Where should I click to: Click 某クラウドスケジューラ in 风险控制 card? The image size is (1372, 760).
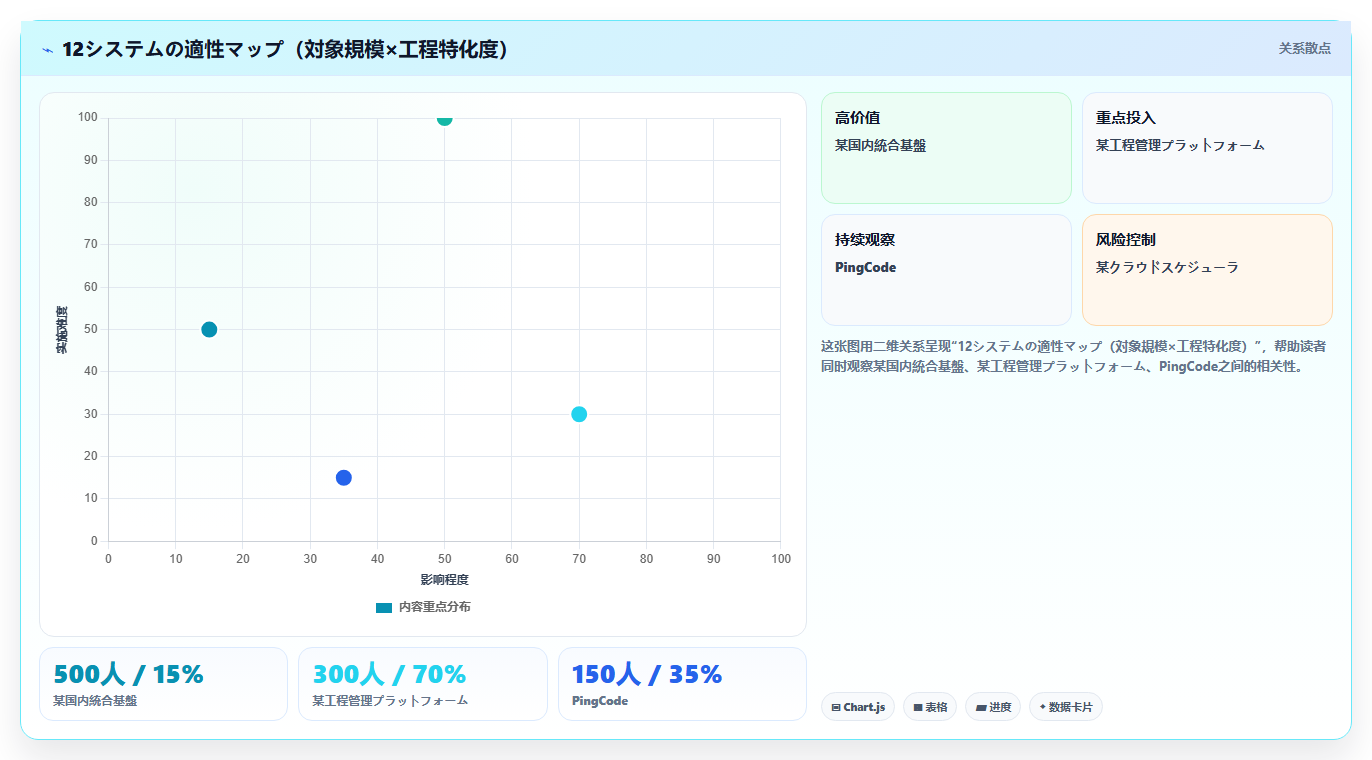click(1167, 267)
